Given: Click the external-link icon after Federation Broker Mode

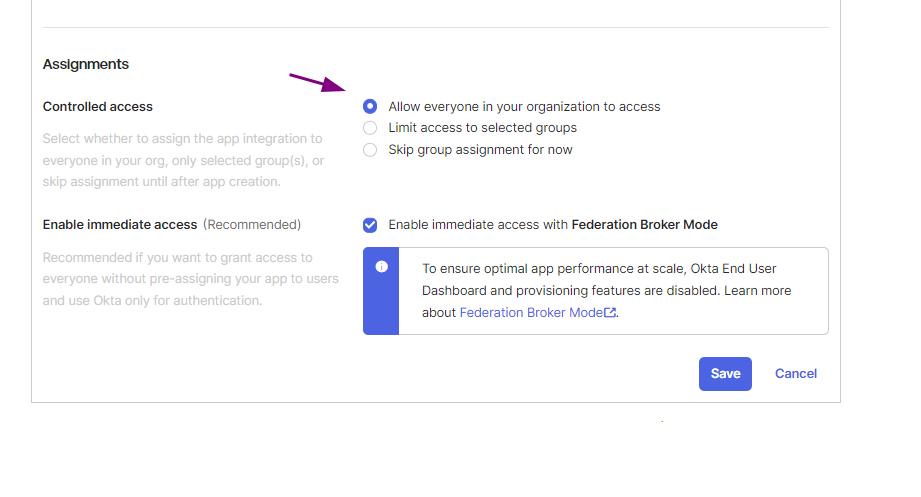Looking at the screenshot, I should tap(610, 313).
